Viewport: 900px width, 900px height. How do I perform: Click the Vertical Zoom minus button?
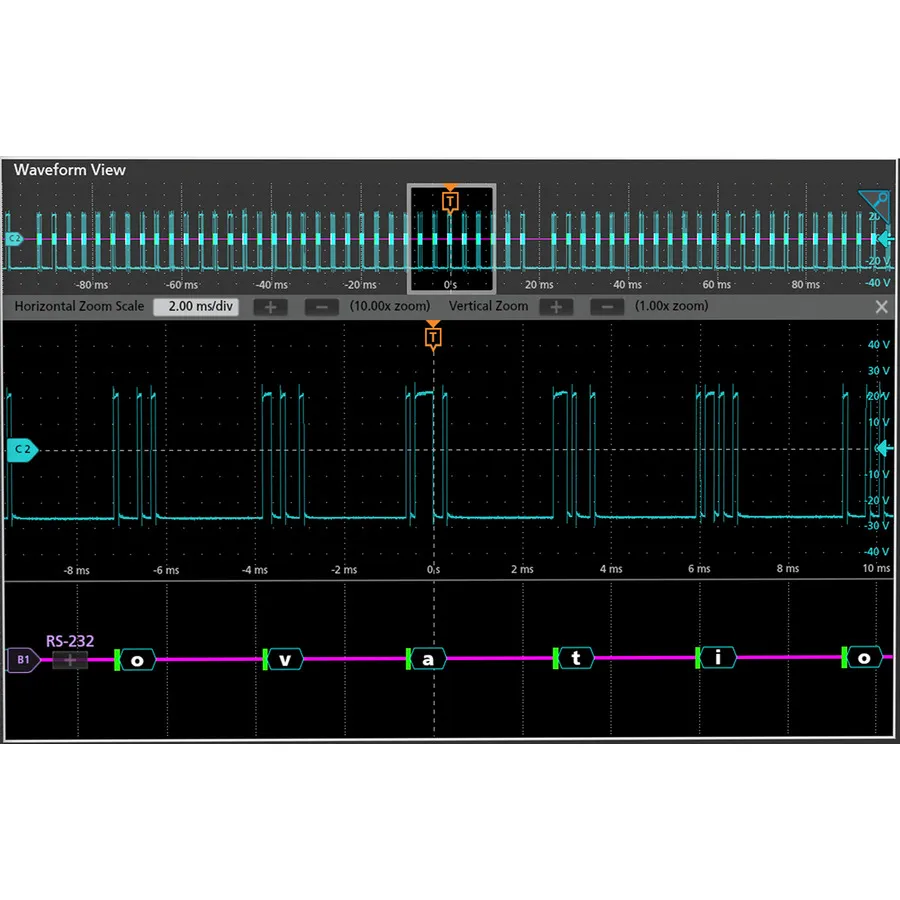point(607,306)
